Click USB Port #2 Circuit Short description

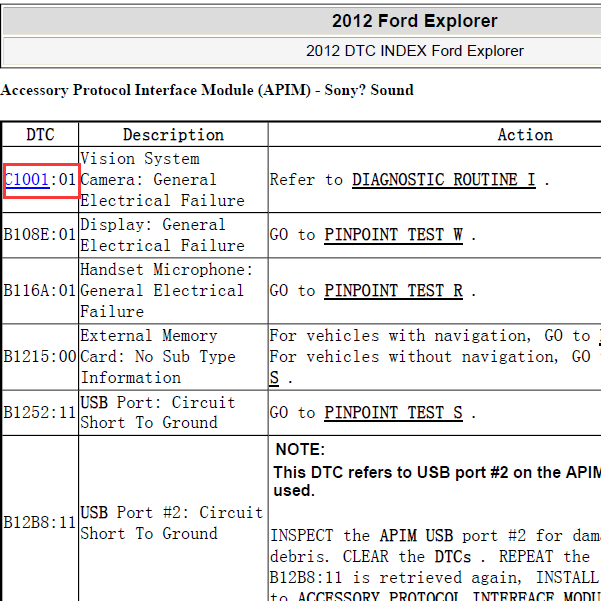point(172,523)
